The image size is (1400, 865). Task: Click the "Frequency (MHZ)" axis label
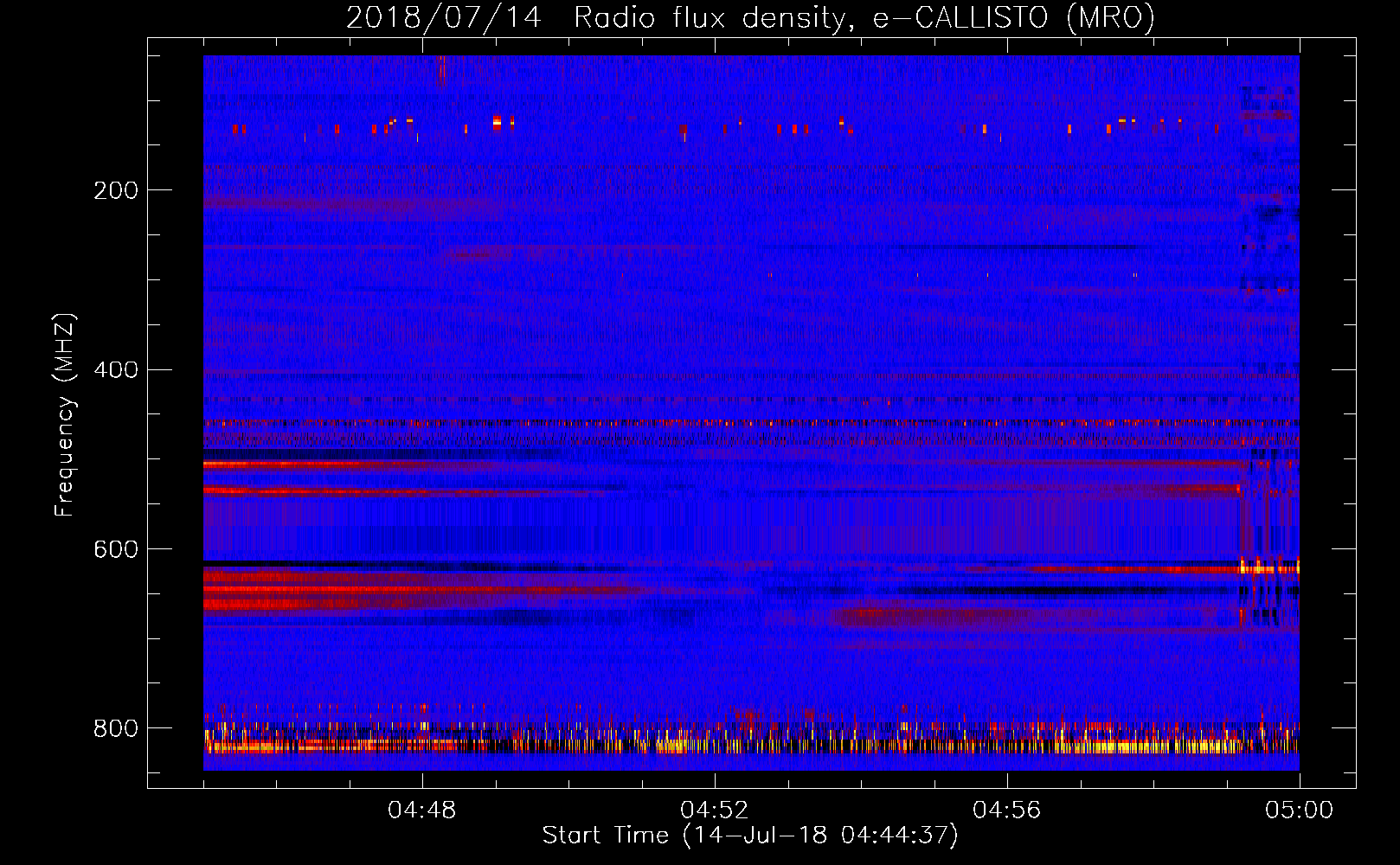tap(64, 414)
